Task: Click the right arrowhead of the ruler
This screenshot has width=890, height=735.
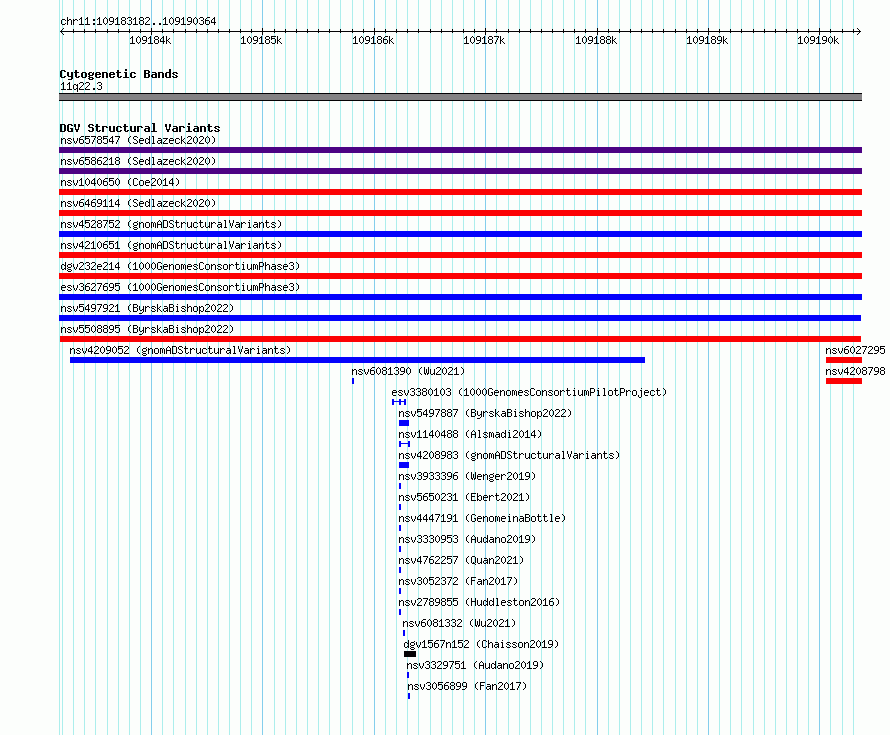Action: [x=859, y=31]
